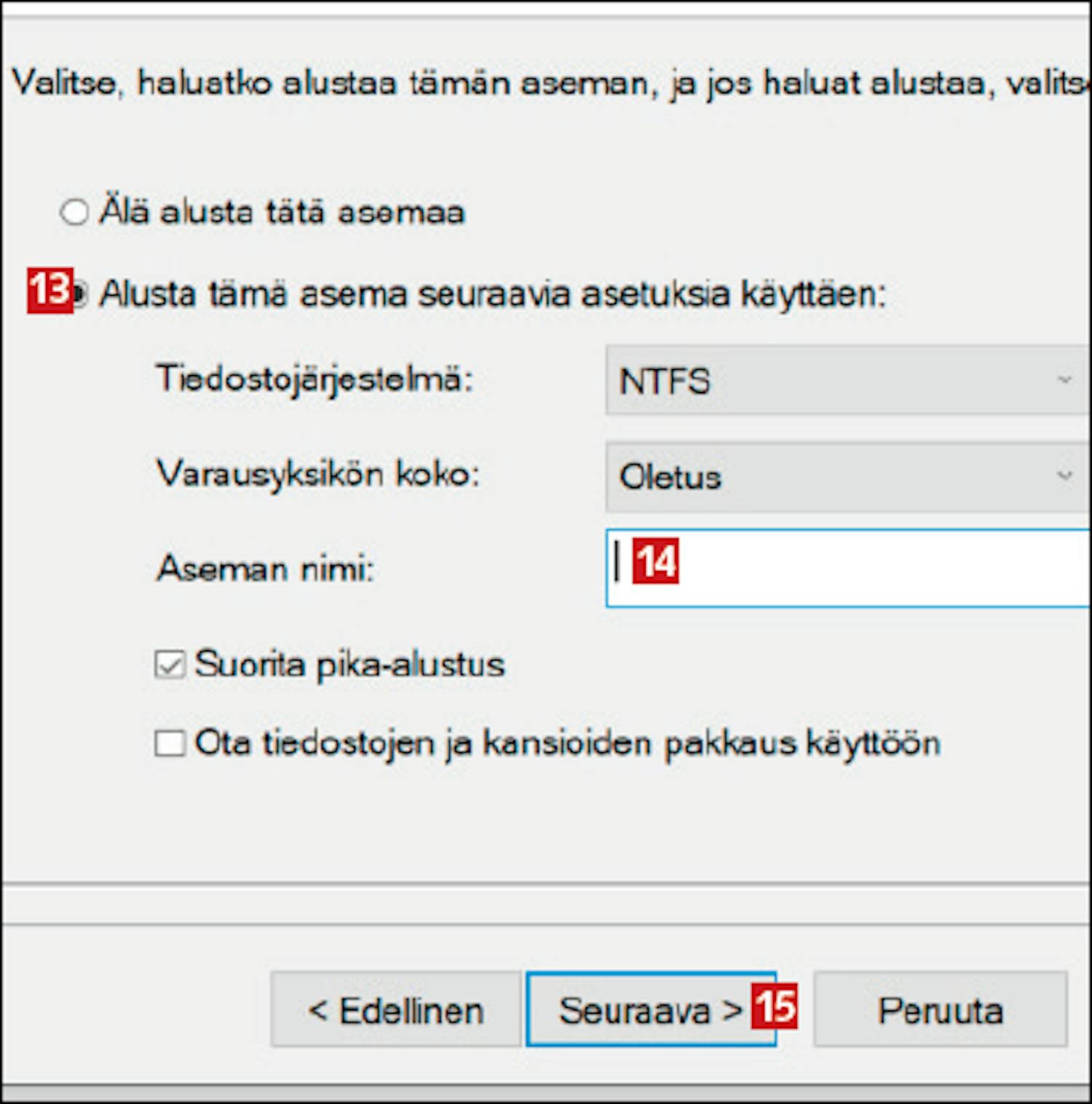
Task: Click the 'Suorita pika-alustus' label text
Action: coord(349,665)
